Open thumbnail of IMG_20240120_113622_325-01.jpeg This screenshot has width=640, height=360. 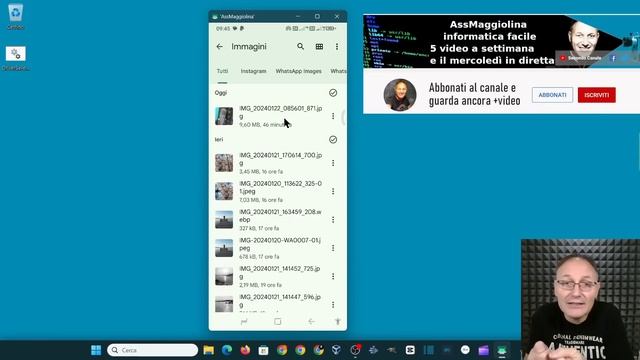tap(224, 191)
